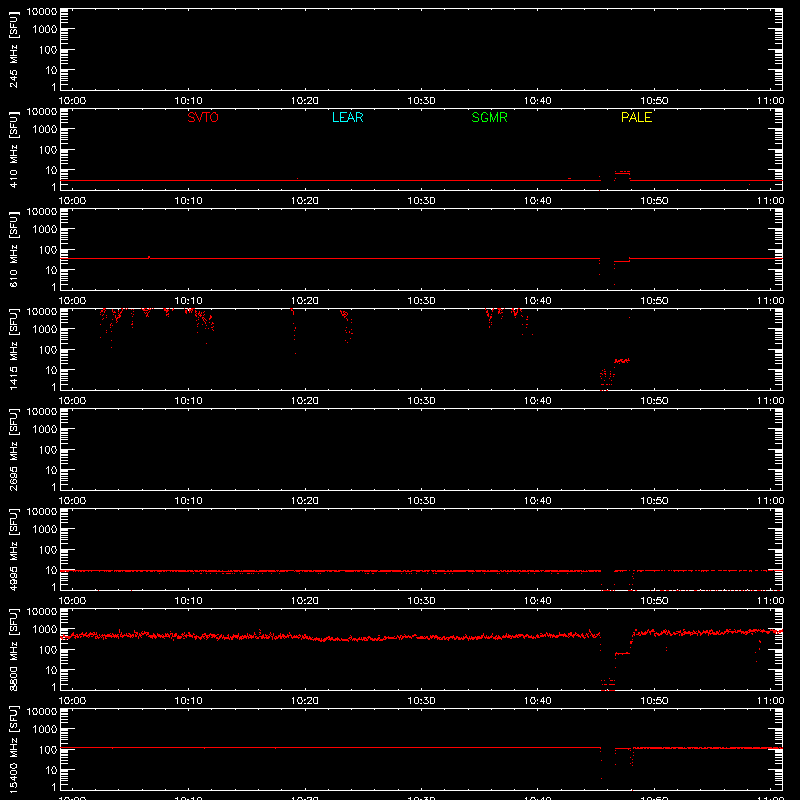
Task: Click the 1000 tick label of 410 MHz panel
Action: click(x=45, y=130)
